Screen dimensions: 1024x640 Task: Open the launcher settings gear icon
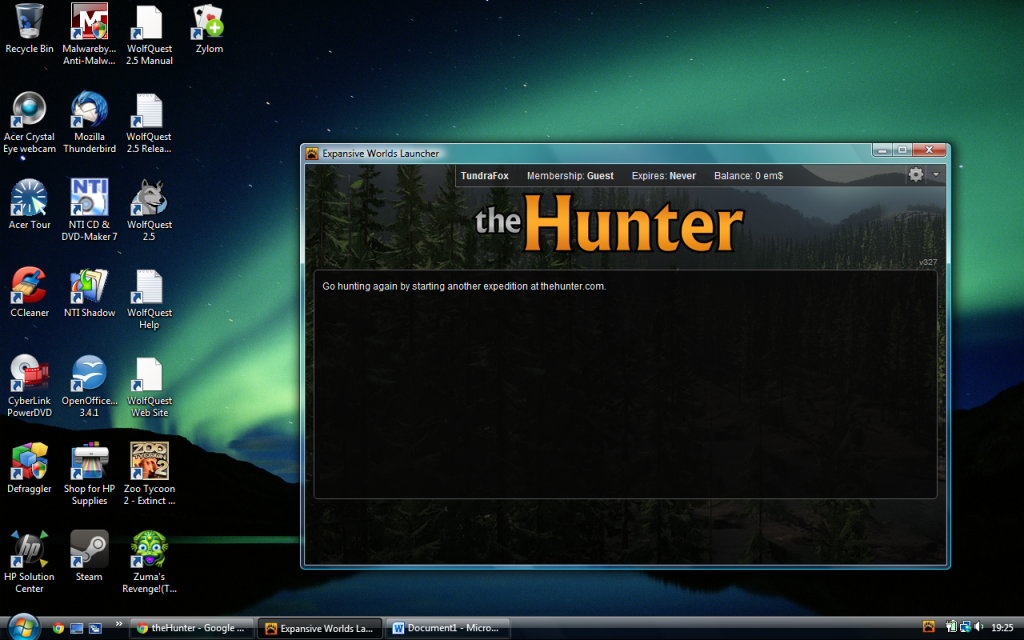pyautogui.click(x=915, y=175)
